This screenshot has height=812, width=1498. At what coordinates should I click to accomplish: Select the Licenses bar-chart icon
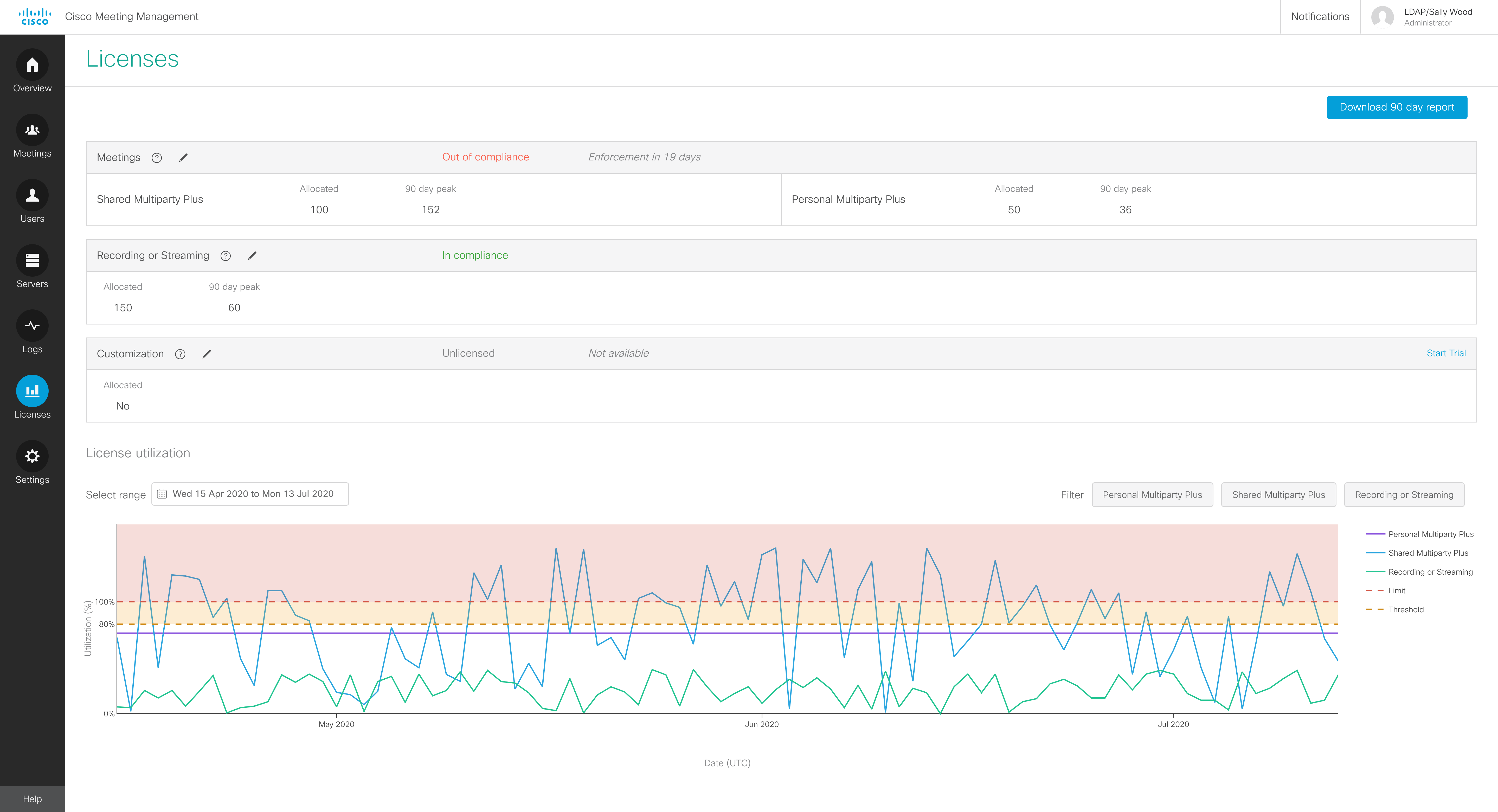point(32,391)
